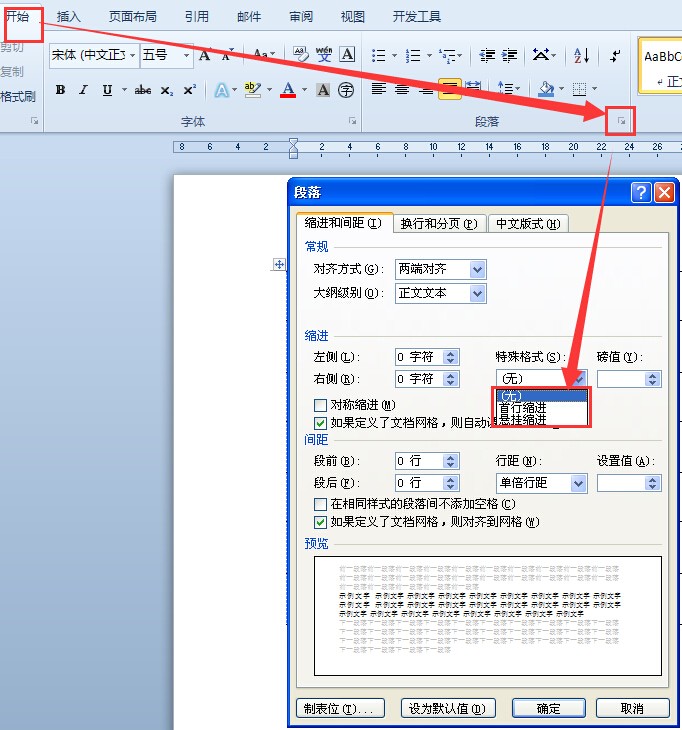
Task: Cancel with the 取消 button
Action: 632,709
